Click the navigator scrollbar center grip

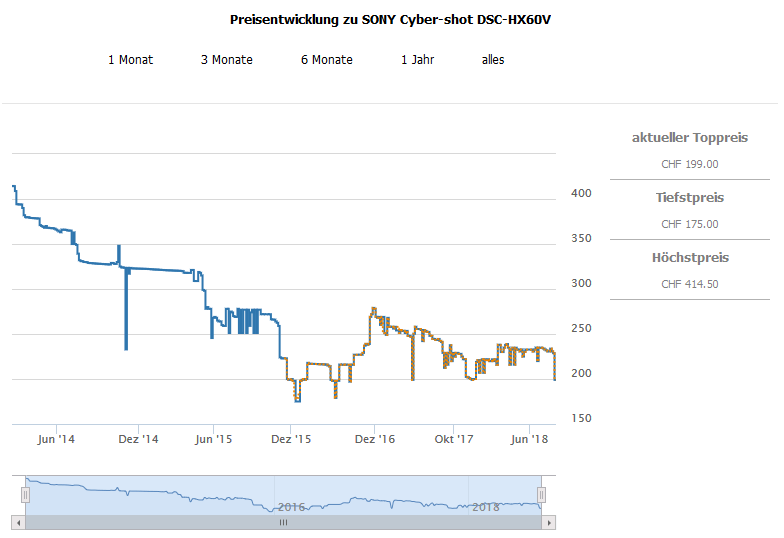pyautogui.click(x=283, y=522)
